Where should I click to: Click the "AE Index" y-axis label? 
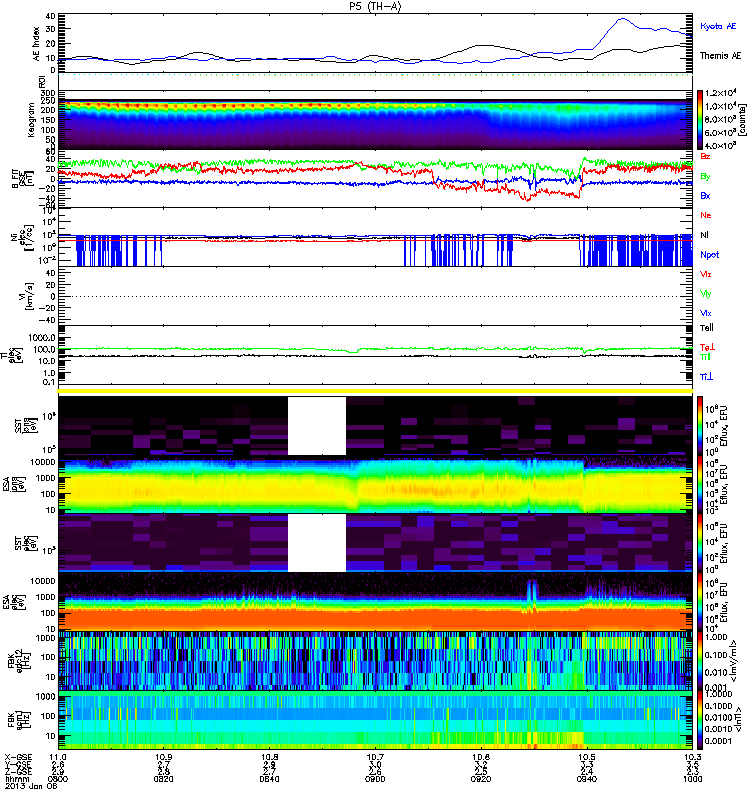pos(36,43)
